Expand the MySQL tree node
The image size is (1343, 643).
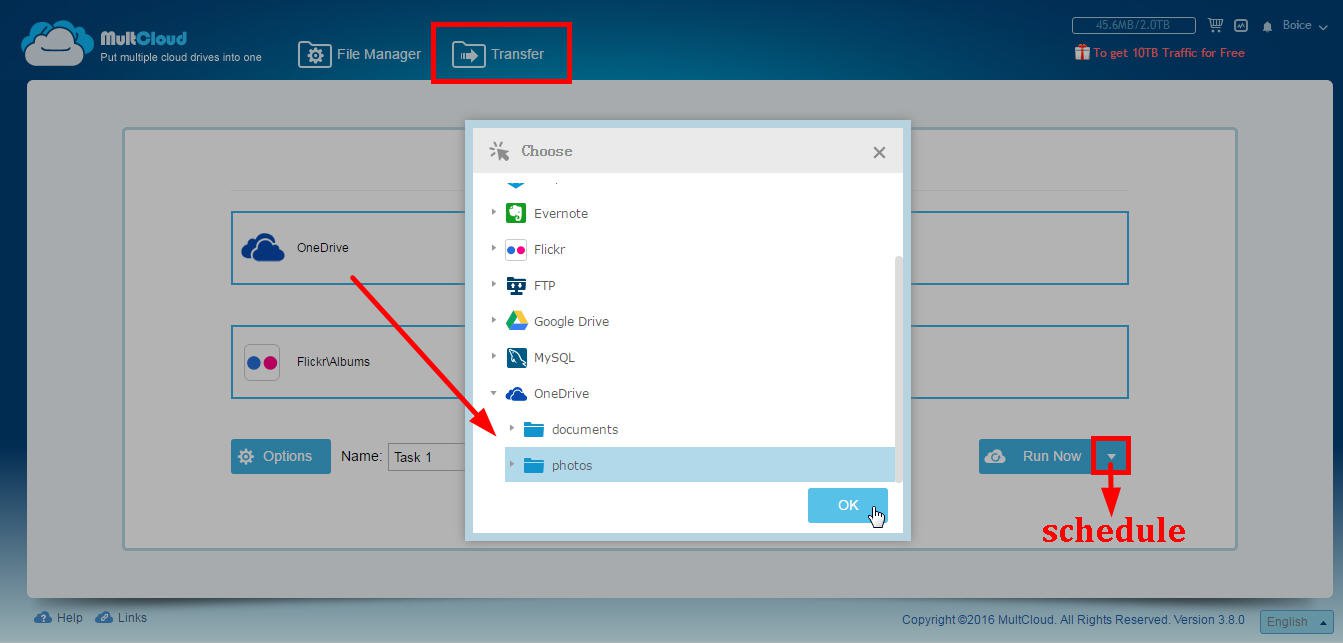pos(494,357)
